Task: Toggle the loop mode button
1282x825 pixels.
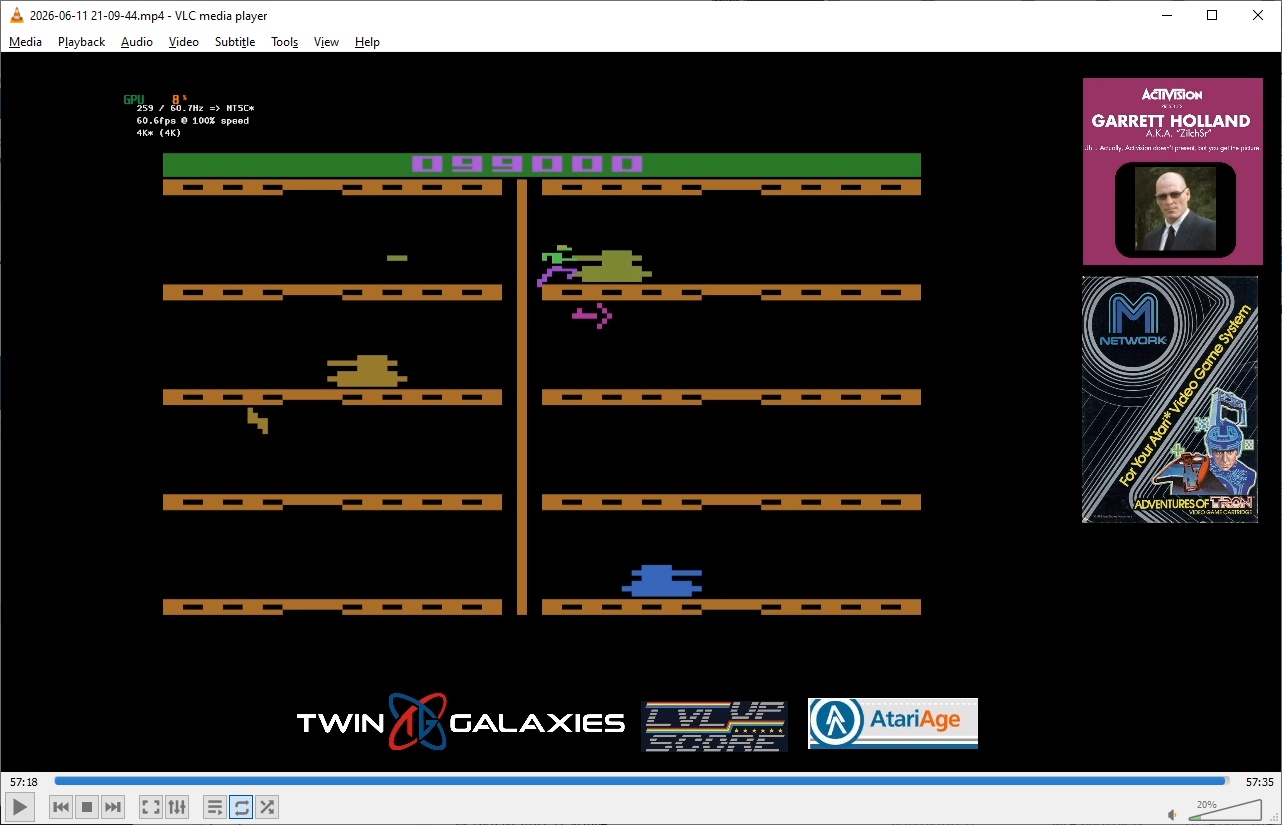Action: [x=240, y=807]
